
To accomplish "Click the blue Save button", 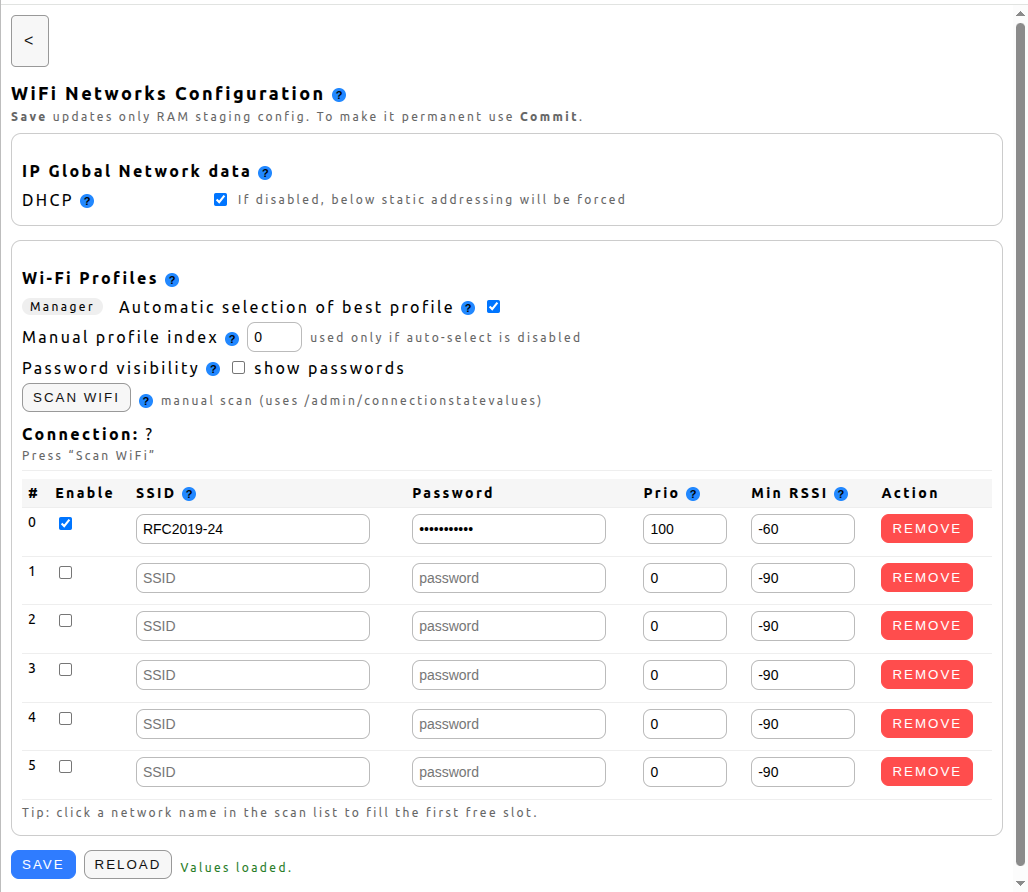I will pyautogui.click(x=43, y=865).
